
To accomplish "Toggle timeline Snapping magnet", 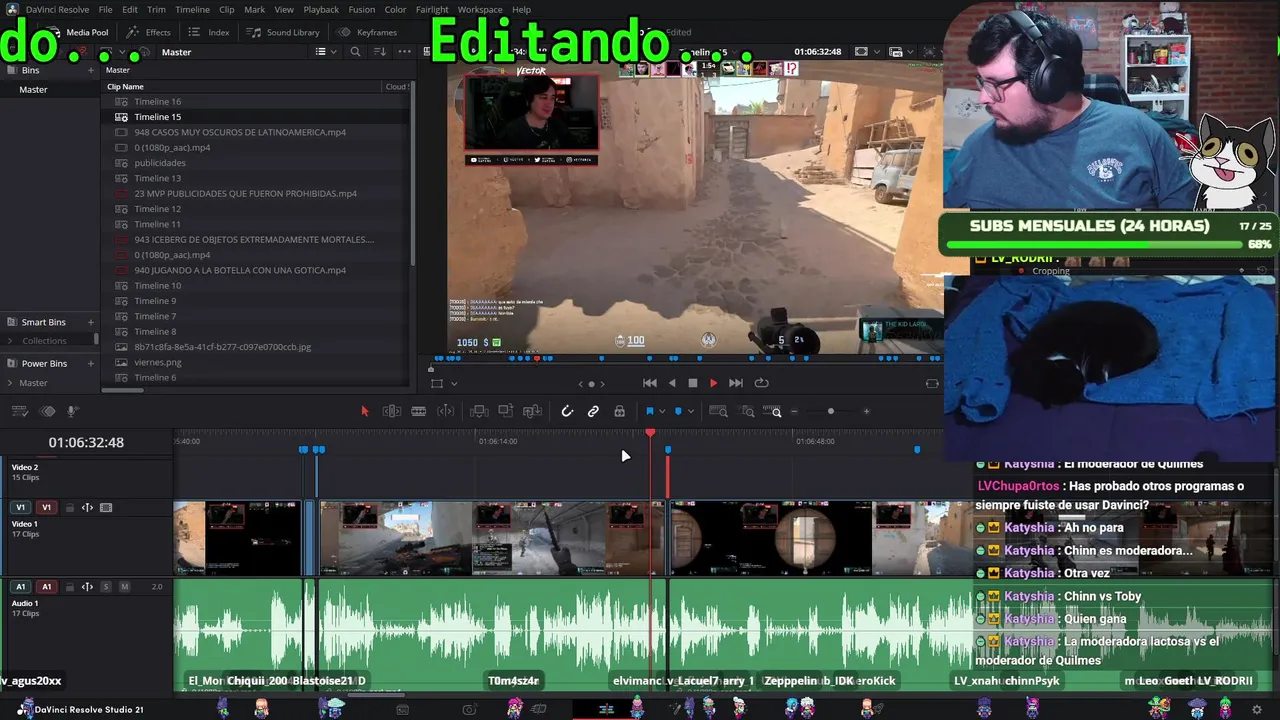I will tap(567, 411).
